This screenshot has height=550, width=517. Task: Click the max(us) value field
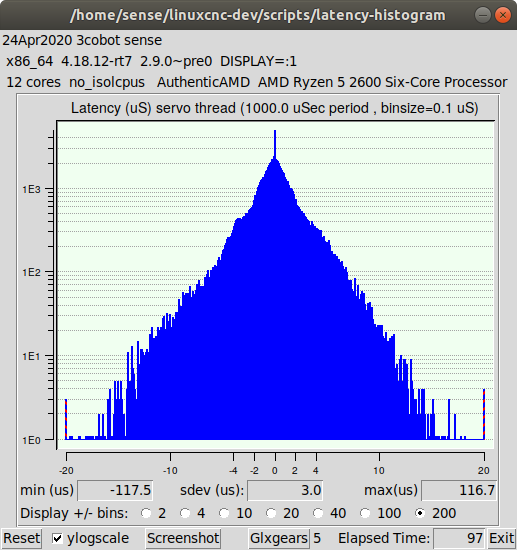point(459,490)
